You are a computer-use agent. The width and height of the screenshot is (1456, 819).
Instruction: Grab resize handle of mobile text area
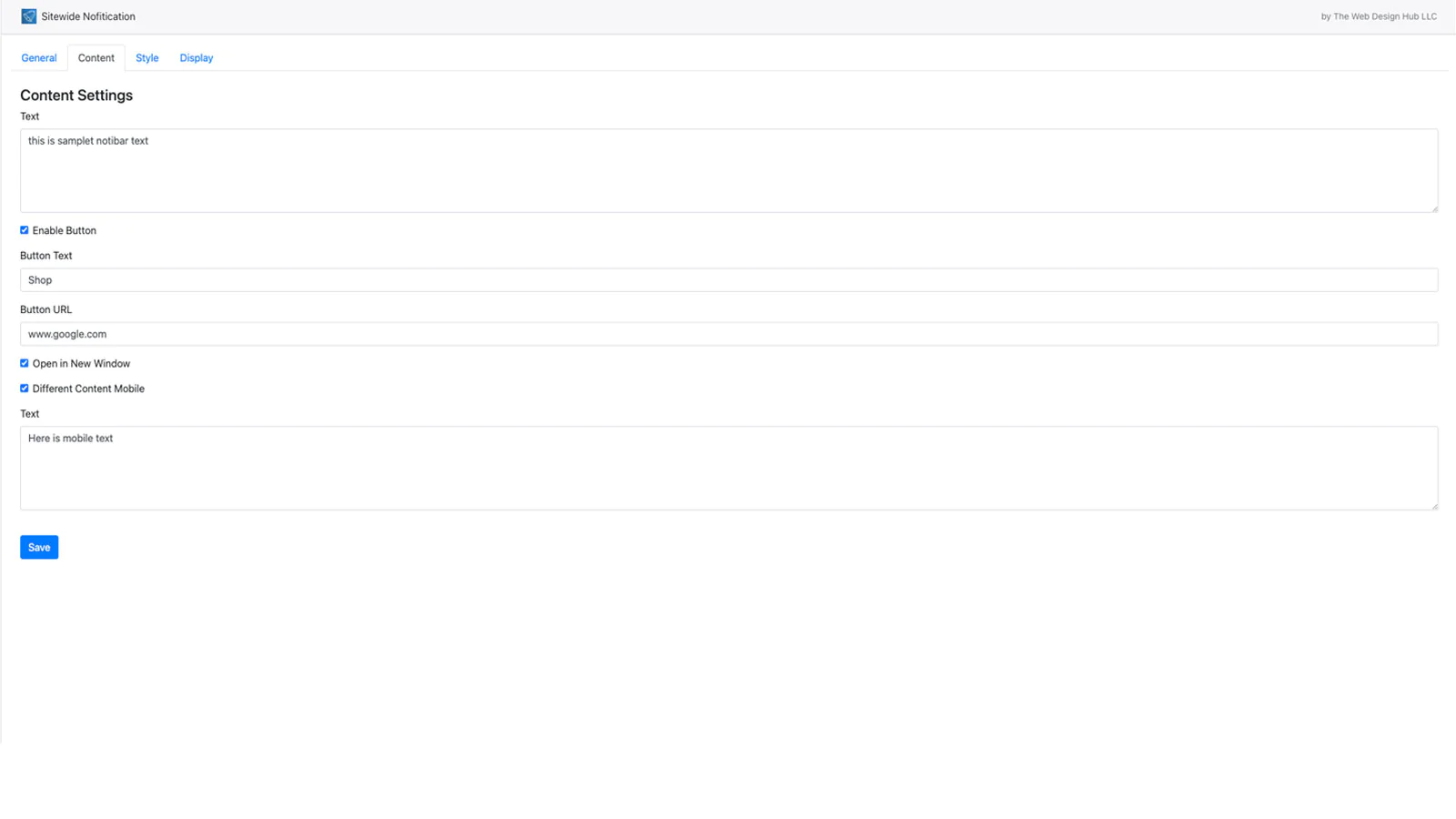click(x=1434, y=506)
